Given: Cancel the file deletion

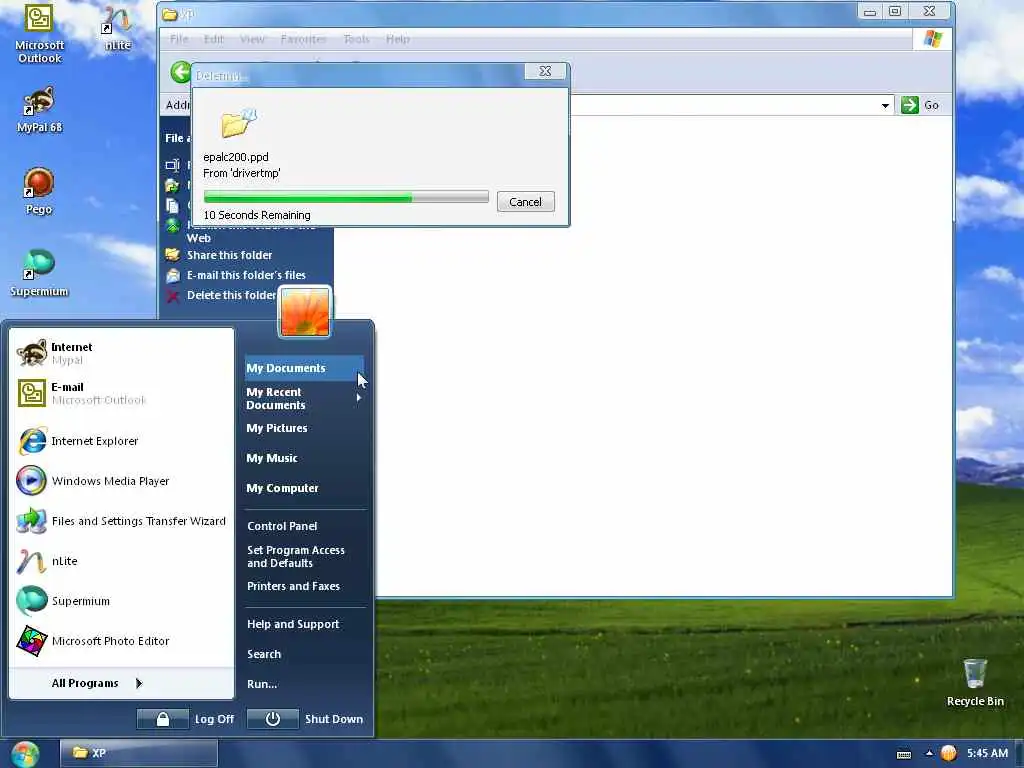Looking at the screenshot, I should [525, 202].
